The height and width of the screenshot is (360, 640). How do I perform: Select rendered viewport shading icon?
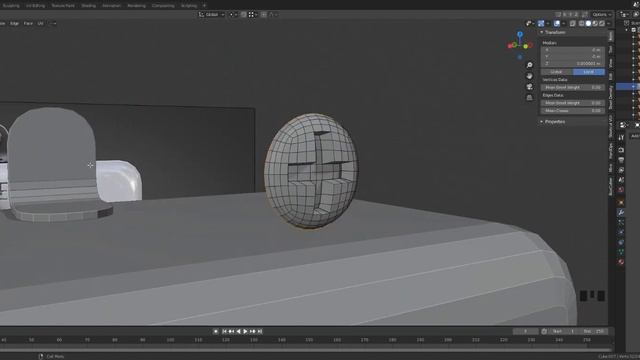pyautogui.click(x=602, y=23)
